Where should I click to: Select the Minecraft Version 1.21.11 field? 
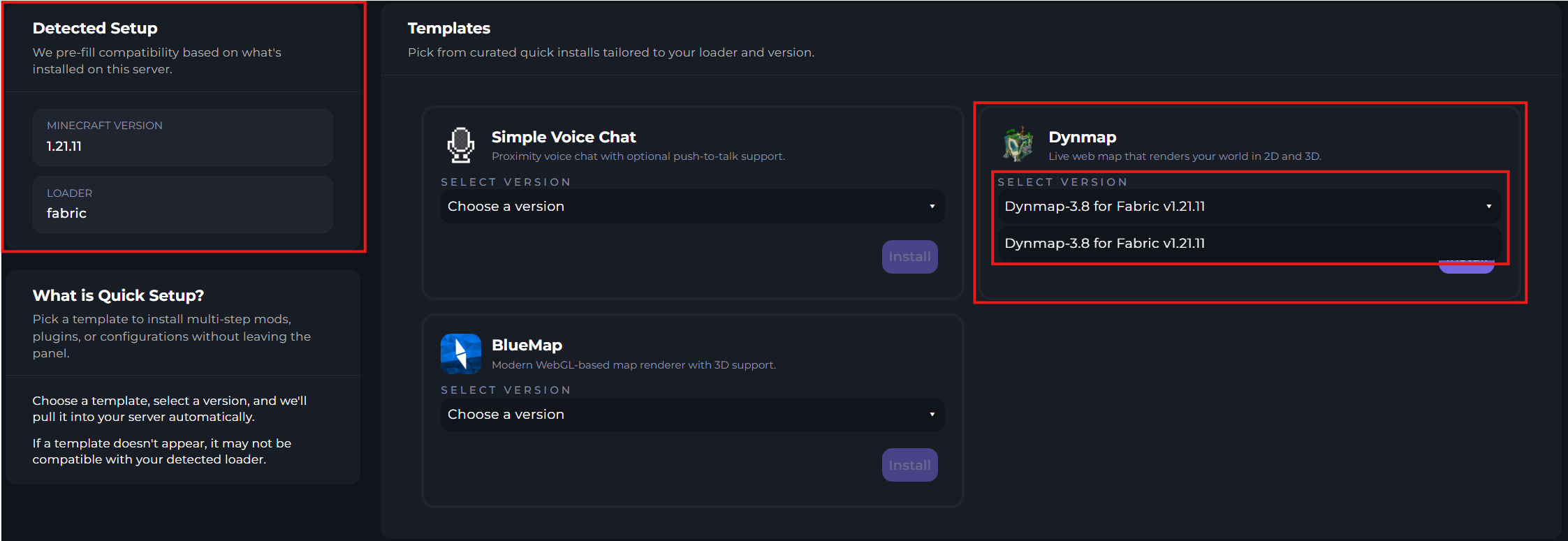[182, 138]
